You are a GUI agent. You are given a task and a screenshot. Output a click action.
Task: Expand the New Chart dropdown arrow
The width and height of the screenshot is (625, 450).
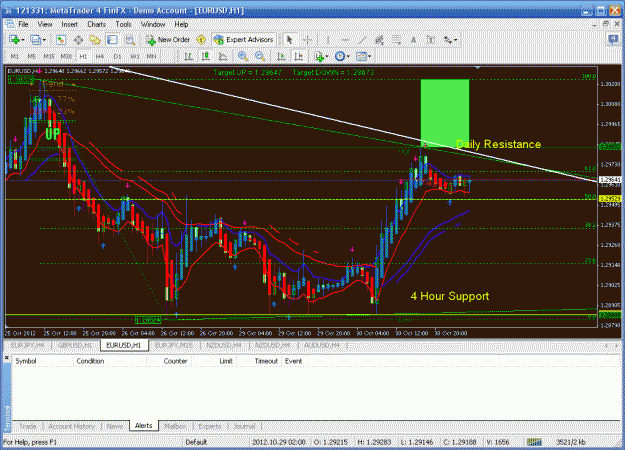click(x=23, y=40)
